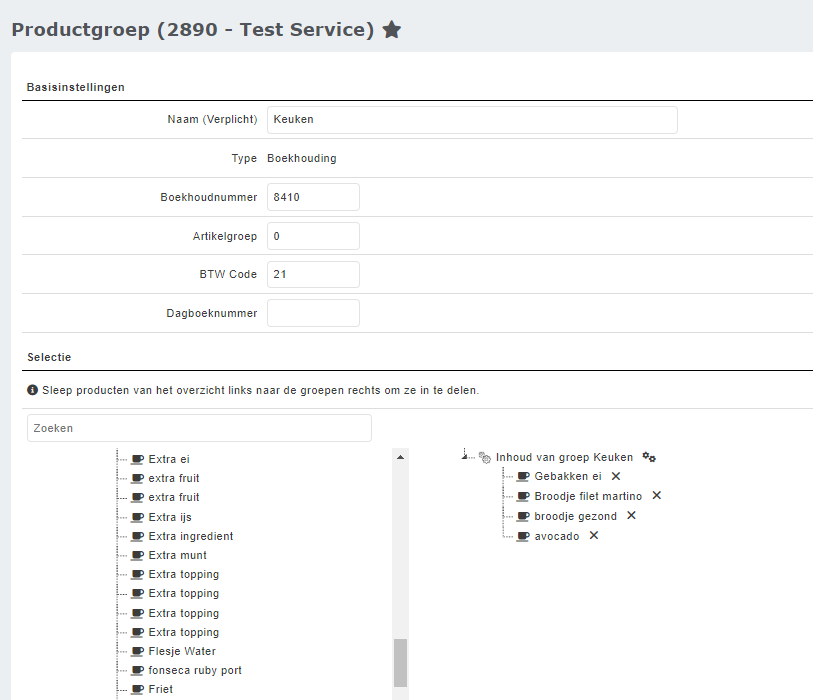Click the empty Dagboeknummer field
The width and height of the screenshot is (813, 700).
(x=313, y=313)
